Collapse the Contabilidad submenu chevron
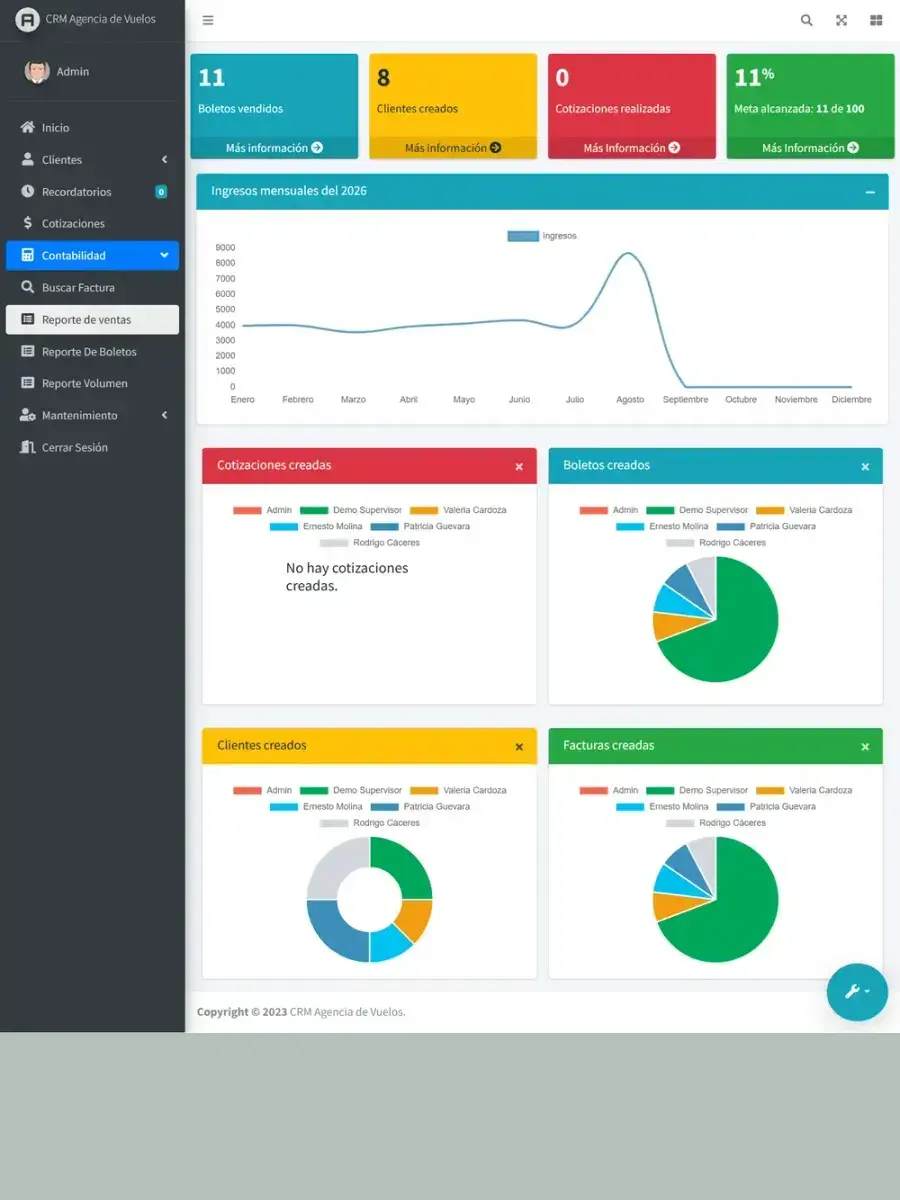This screenshot has width=900, height=1200. 164,255
